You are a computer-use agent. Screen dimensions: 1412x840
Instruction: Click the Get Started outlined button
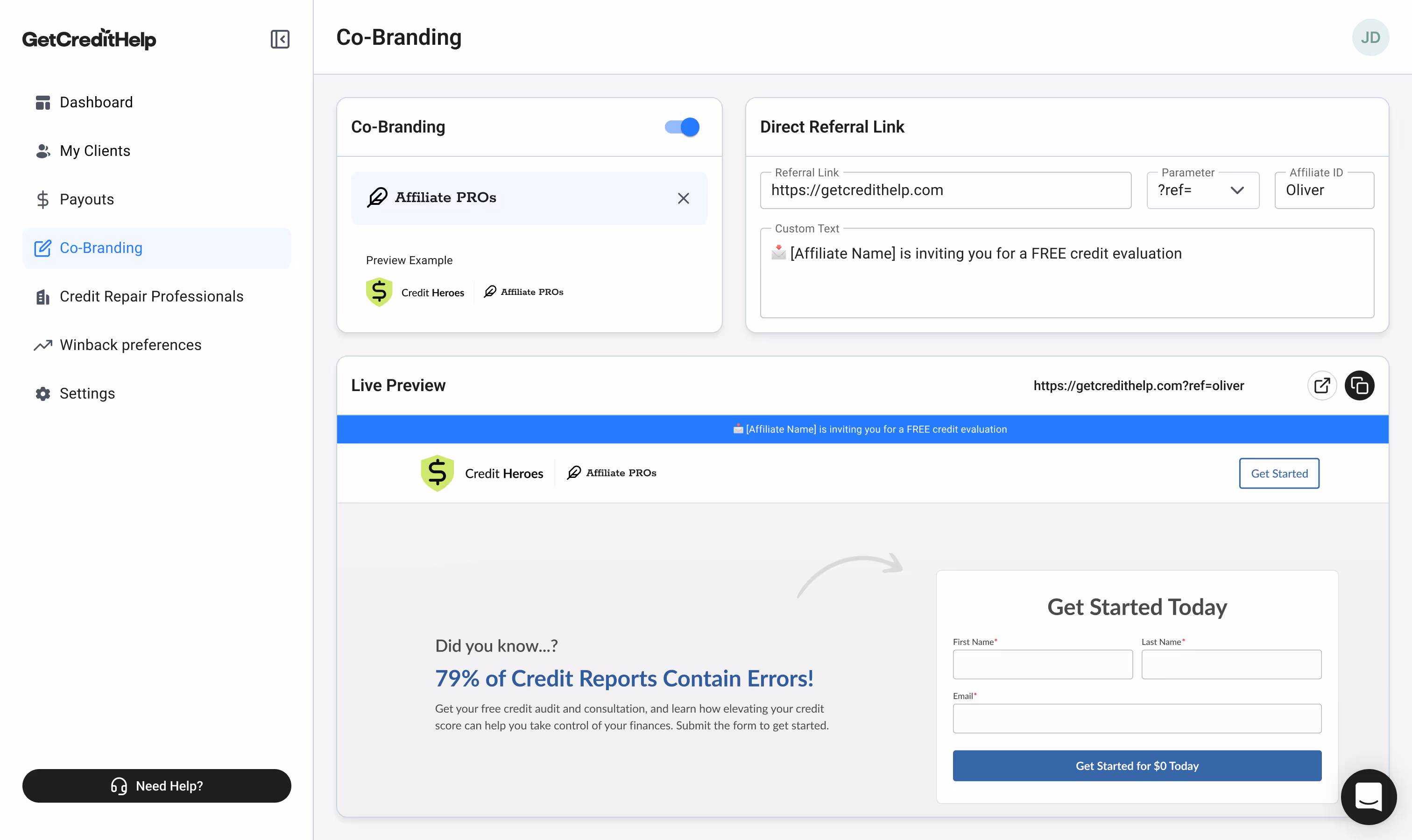(1279, 473)
